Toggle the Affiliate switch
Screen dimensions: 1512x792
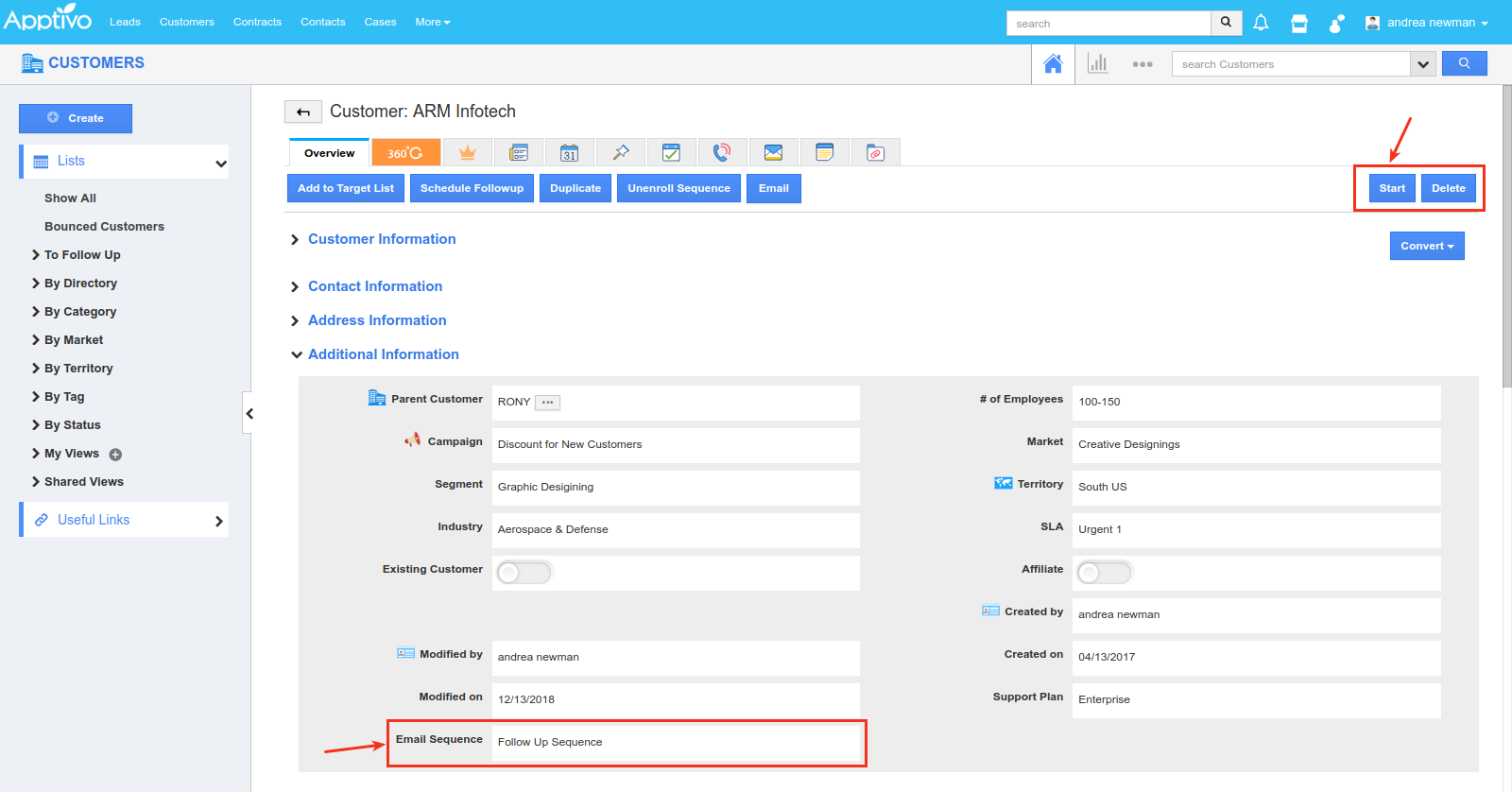1104,573
